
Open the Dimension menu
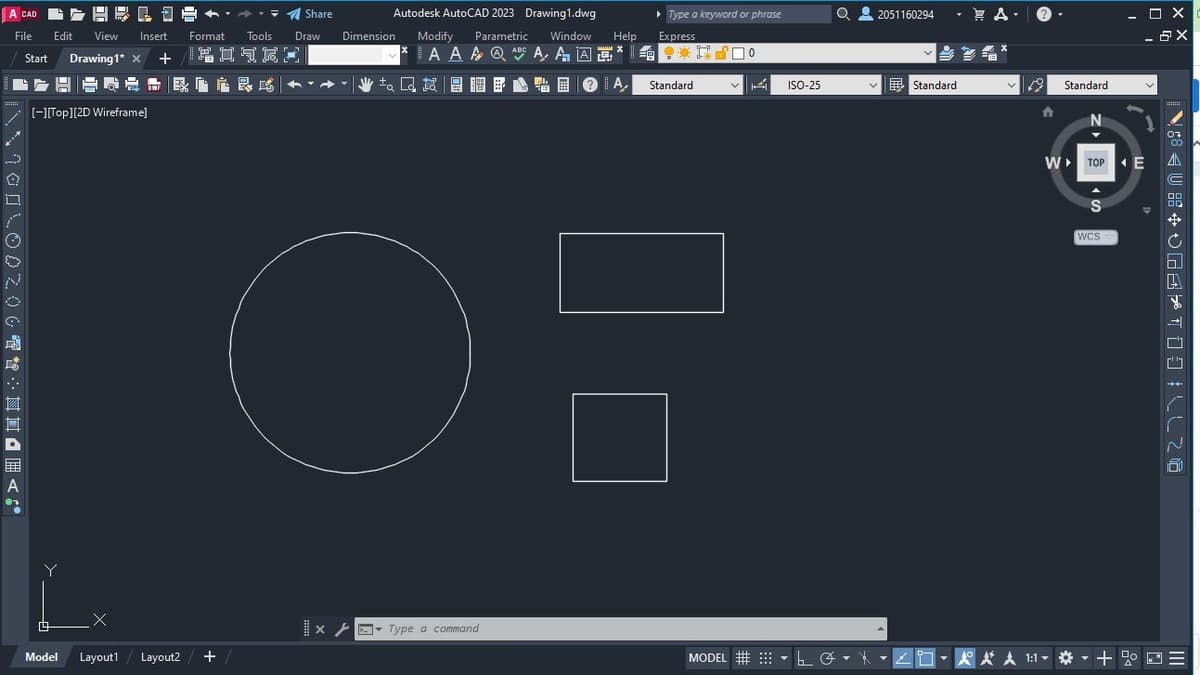(368, 36)
